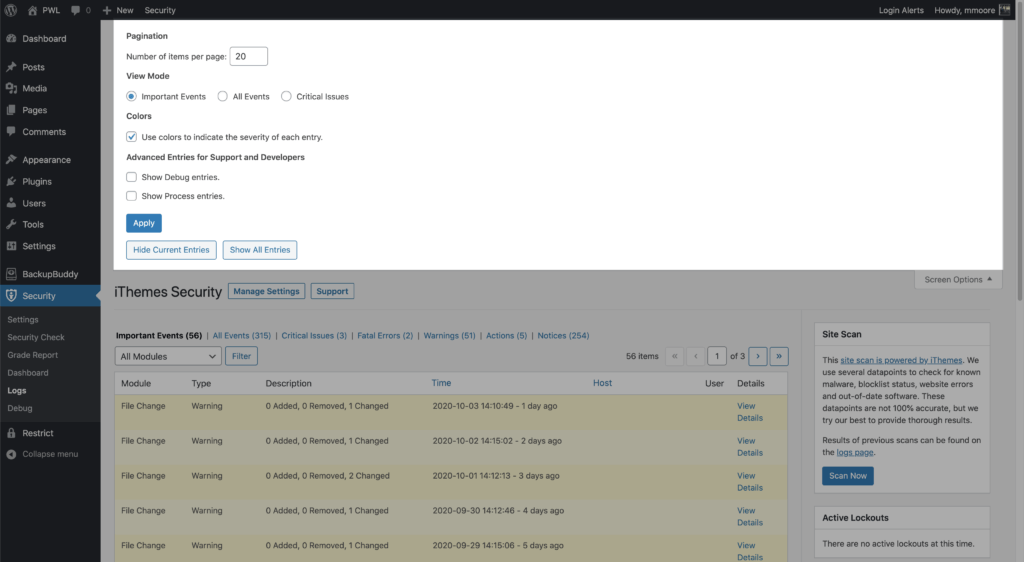This screenshot has height=562, width=1024.
Task: Open the site scan powered by iThemes link
Action: click(901, 360)
